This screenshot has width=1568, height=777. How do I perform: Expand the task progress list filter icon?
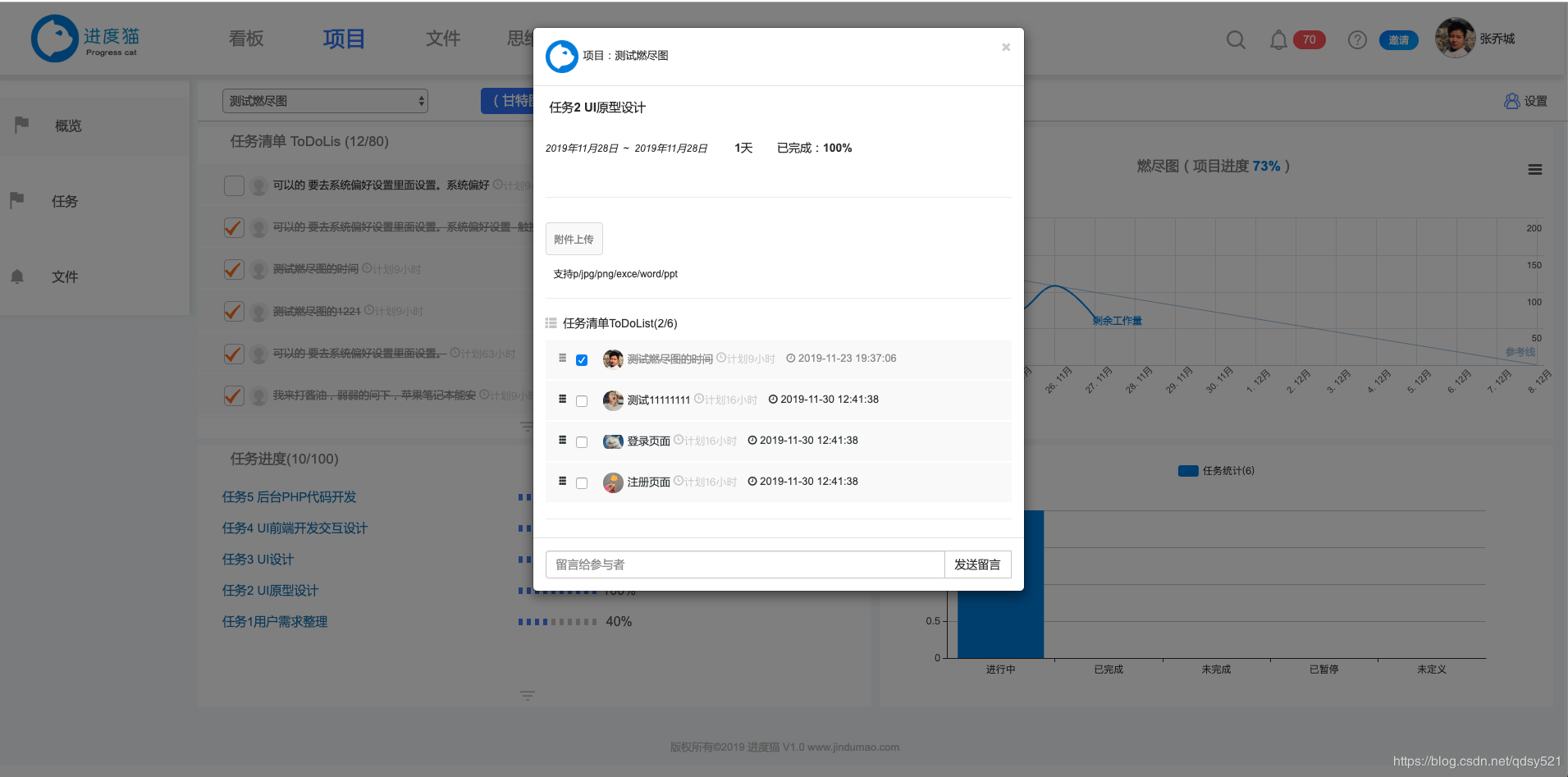(527, 696)
